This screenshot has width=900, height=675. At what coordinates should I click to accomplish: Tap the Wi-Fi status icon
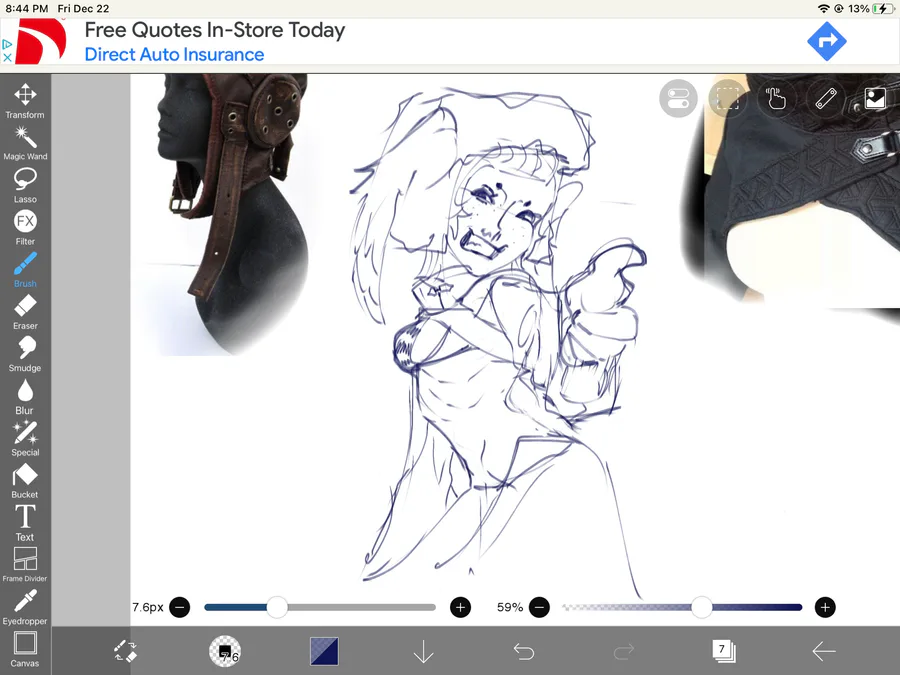823,9
